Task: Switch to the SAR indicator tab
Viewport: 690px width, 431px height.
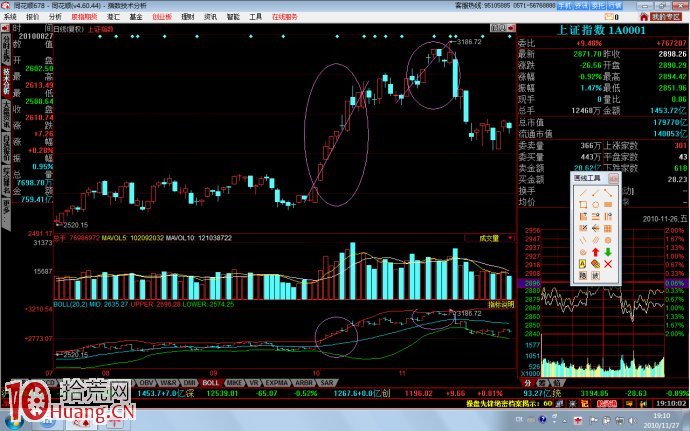Action: tap(327, 383)
